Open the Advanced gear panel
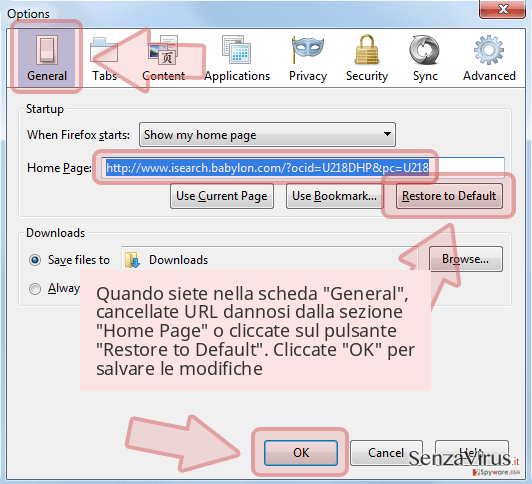This screenshot has height=484, width=532. coord(489,58)
